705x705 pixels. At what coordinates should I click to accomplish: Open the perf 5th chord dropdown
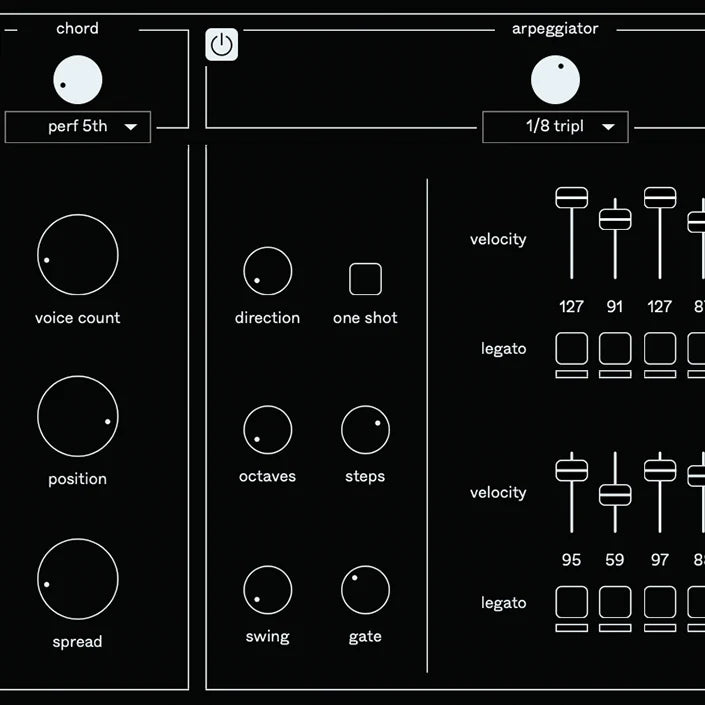tap(78, 127)
